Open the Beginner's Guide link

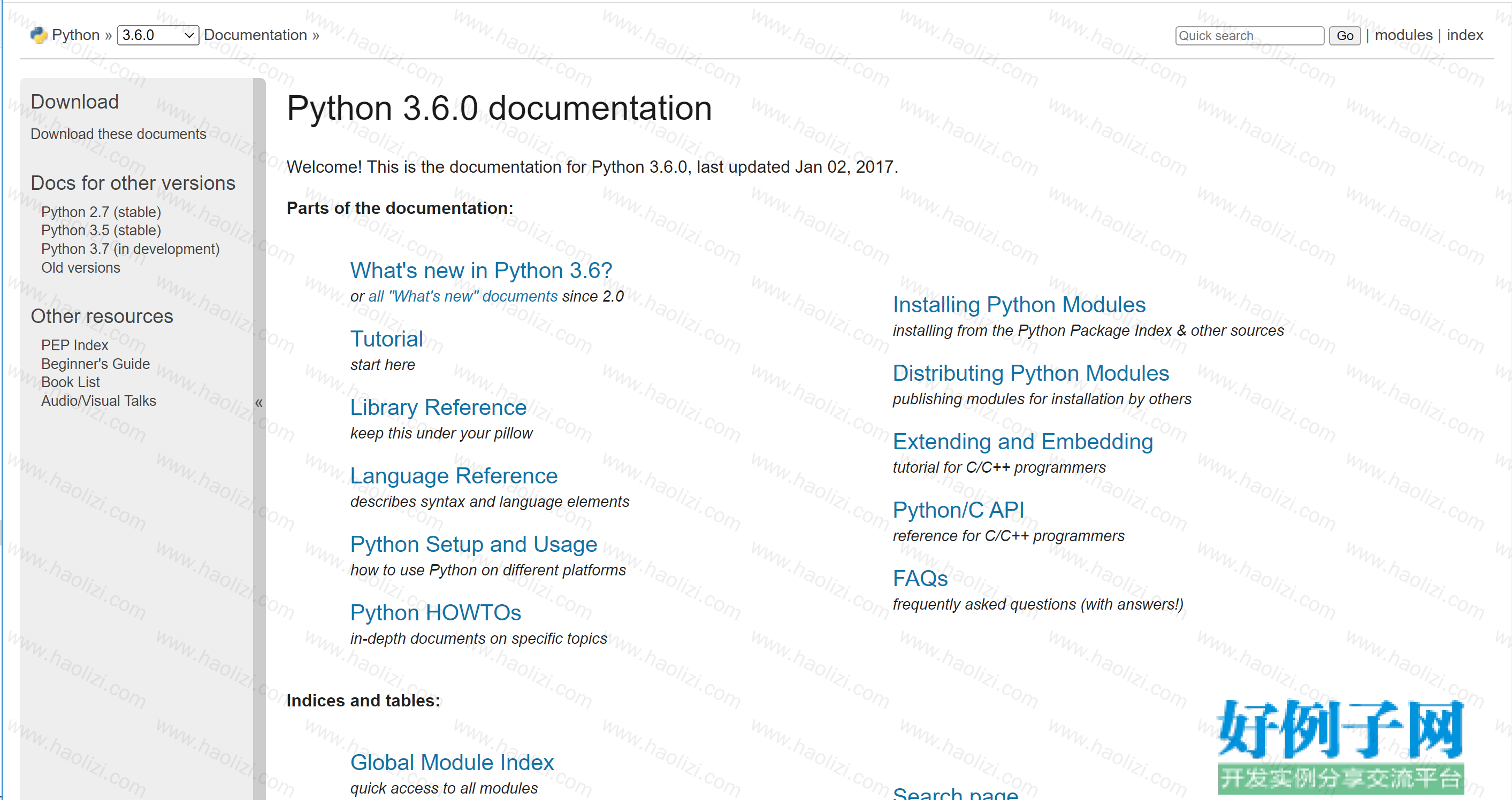pyautogui.click(x=96, y=364)
